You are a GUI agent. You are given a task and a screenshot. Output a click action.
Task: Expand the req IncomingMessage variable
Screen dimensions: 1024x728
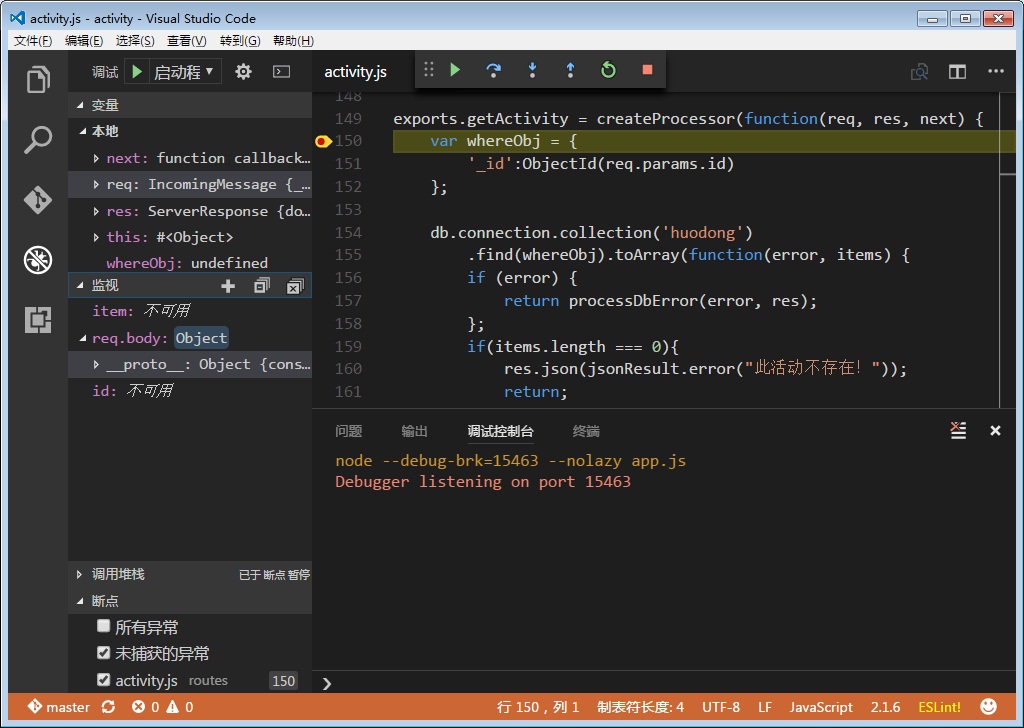pos(96,185)
